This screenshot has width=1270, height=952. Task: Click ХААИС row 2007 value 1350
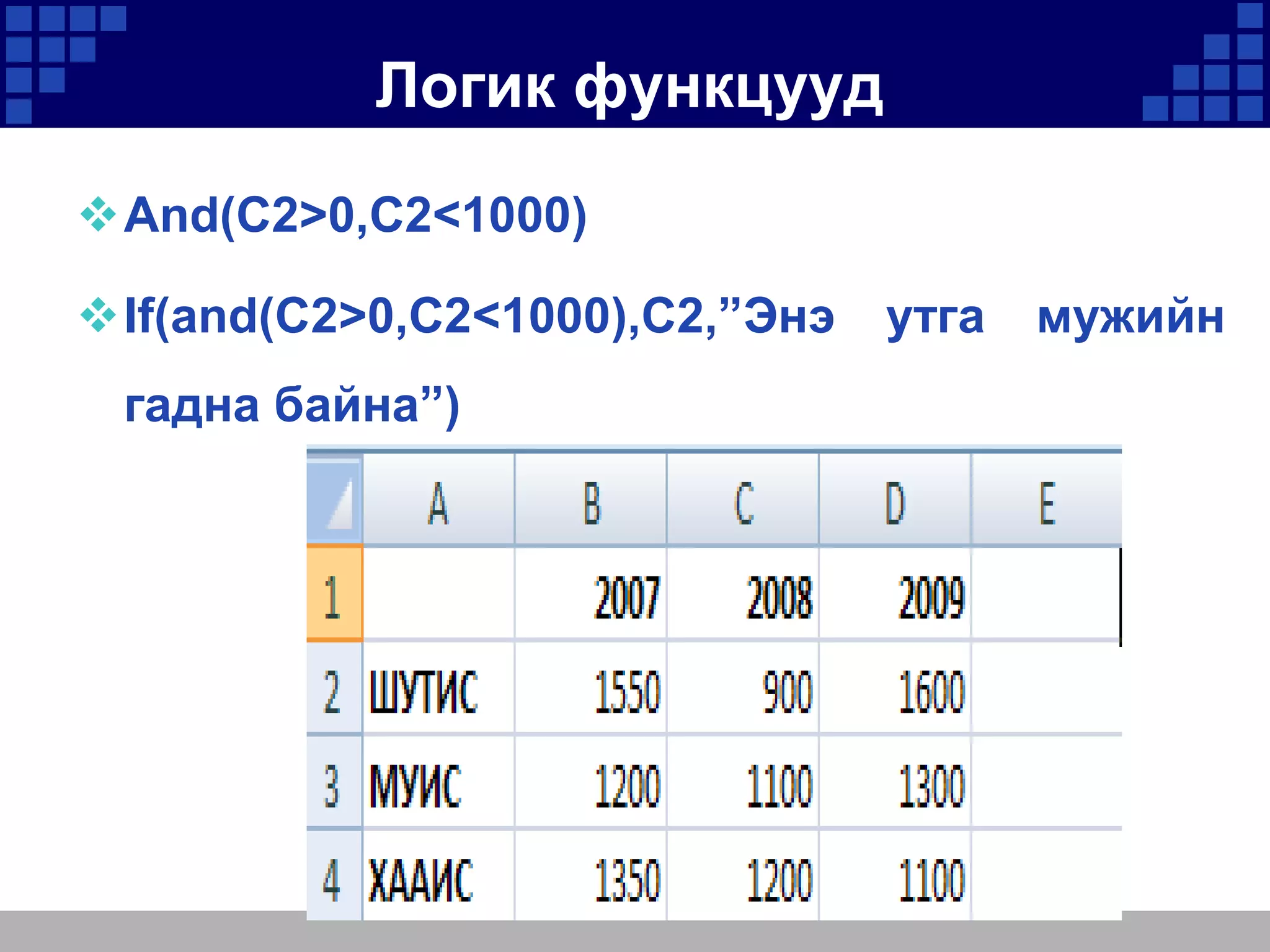[x=591, y=876]
